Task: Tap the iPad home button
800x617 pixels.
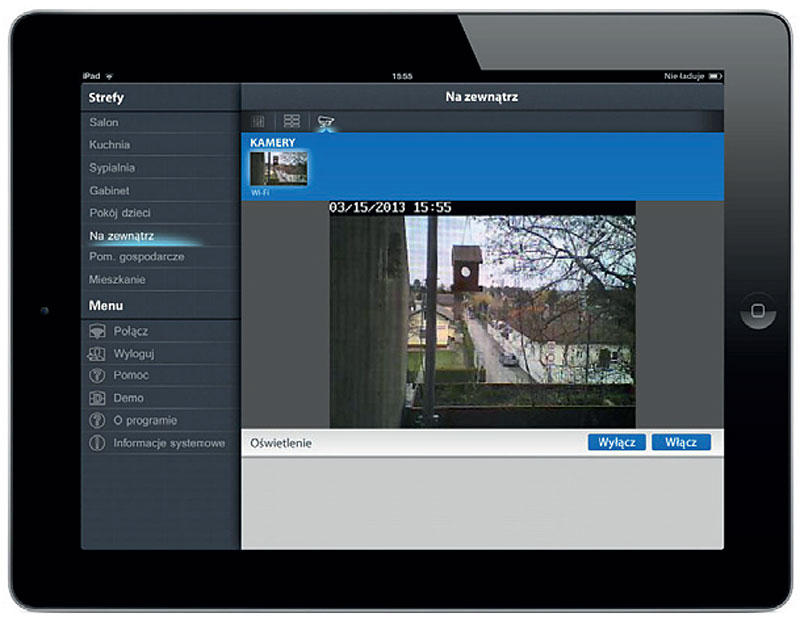Action: (758, 310)
